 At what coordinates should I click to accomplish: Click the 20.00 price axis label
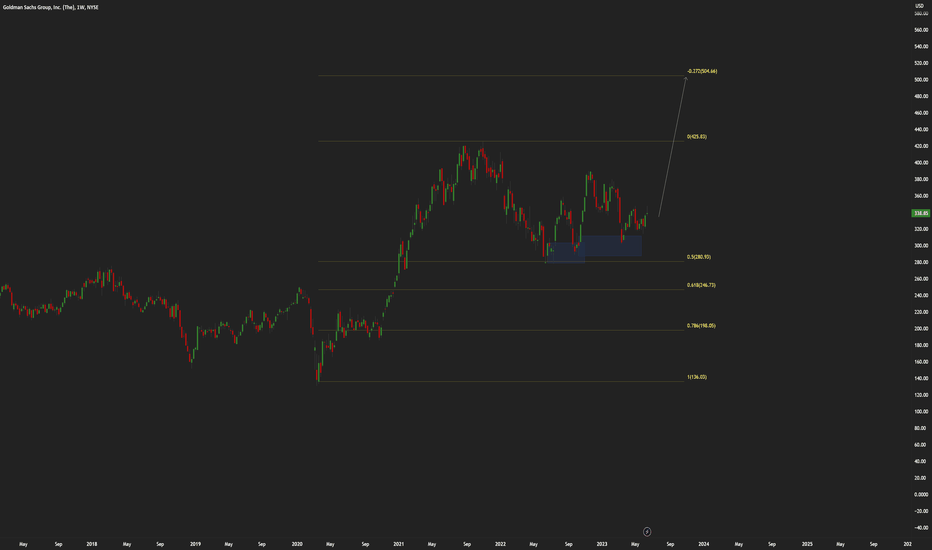click(922, 478)
